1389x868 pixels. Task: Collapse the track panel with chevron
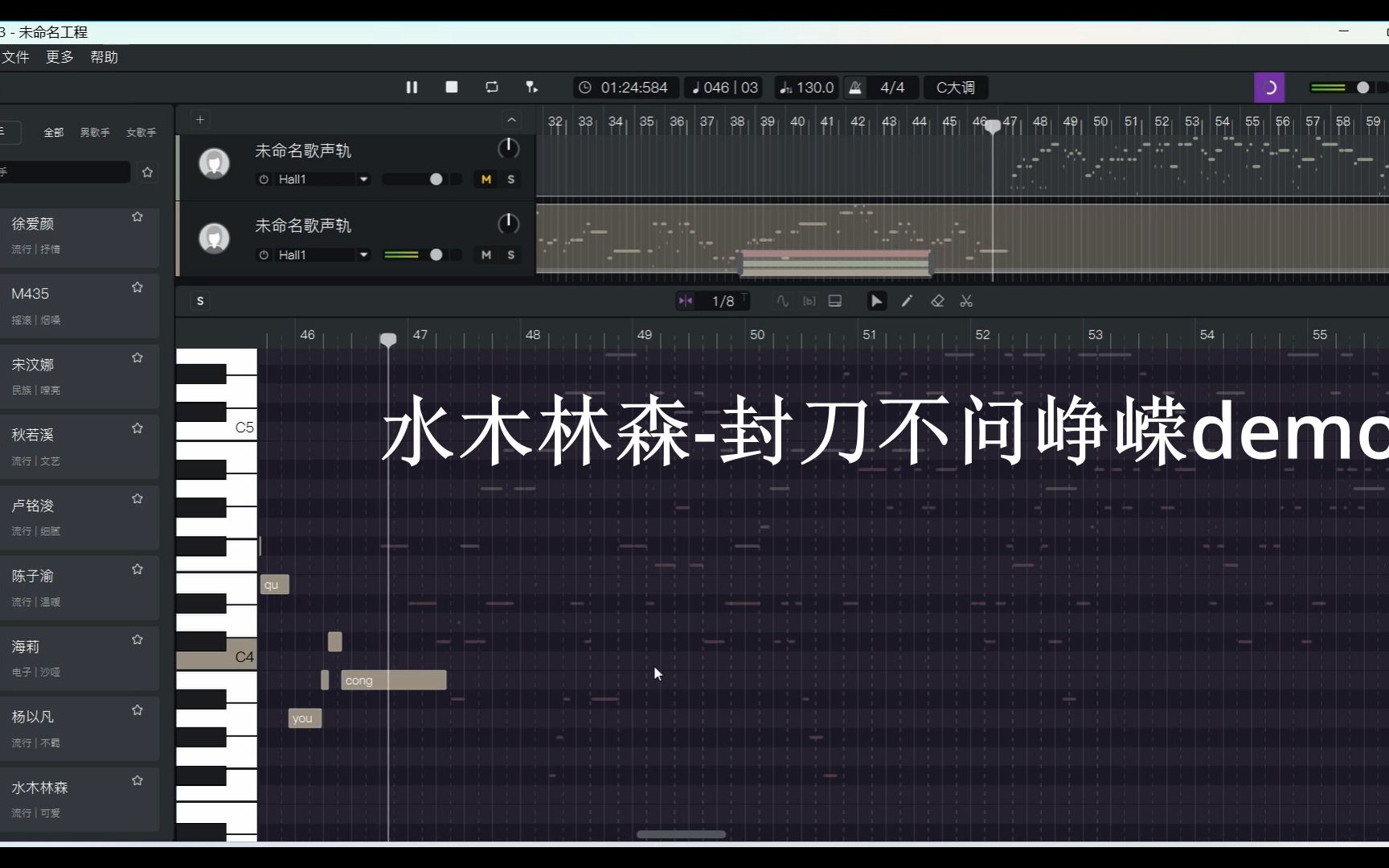[x=512, y=120]
